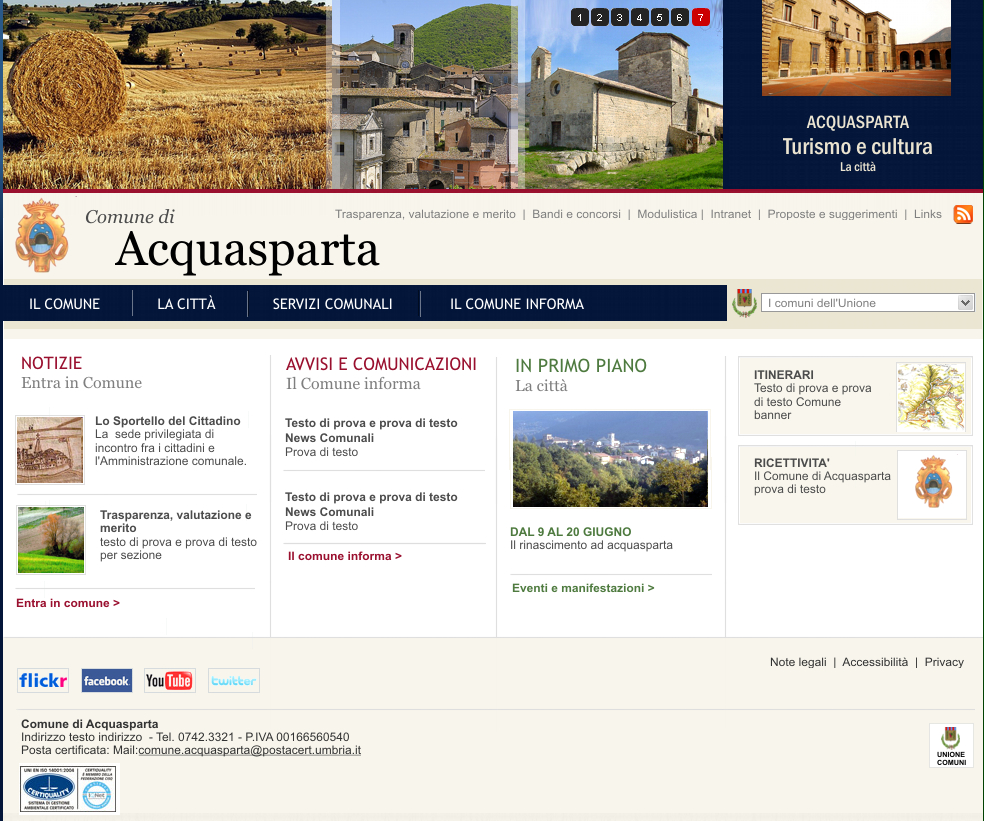Screen dimensions: 984x821
Task: Open 'DAL 9 AL 20 GIUGNO' event title
Action: [x=570, y=532]
